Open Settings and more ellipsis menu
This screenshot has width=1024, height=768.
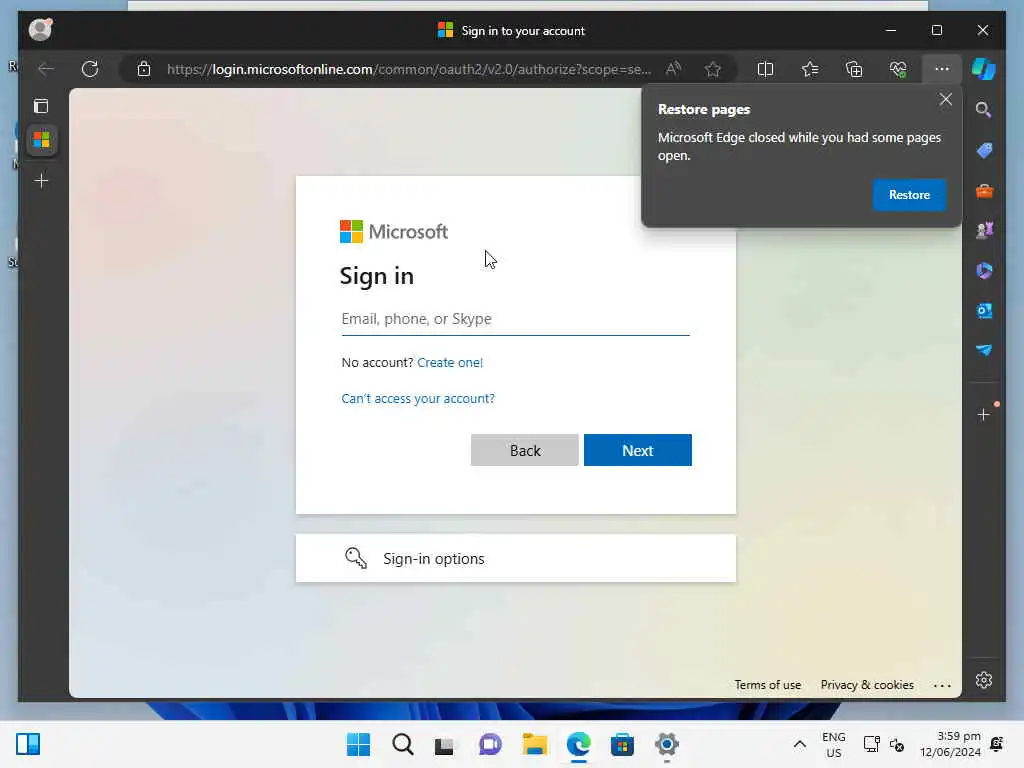(x=942, y=69)
